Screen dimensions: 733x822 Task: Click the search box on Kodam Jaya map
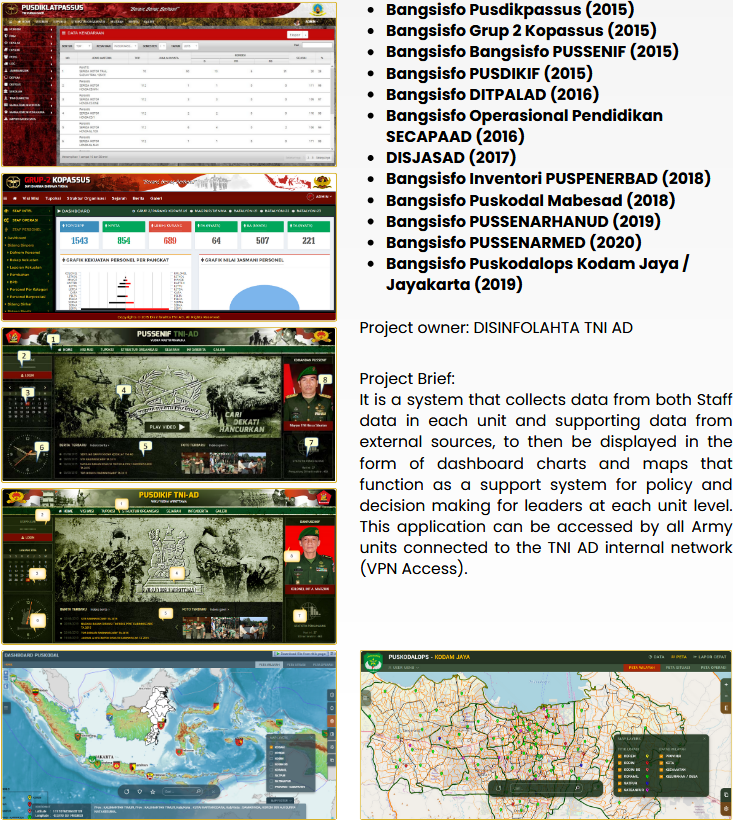546,788
